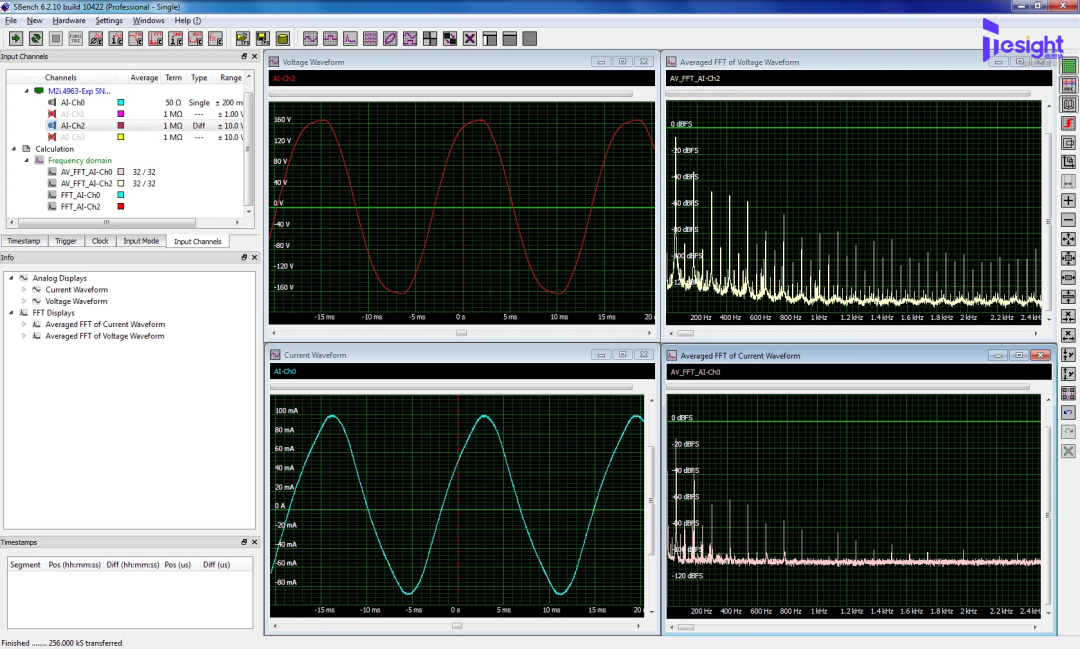Viewport: 1080px width, 649px height.
Task: Expand the Voltage Waveform info node
Action: coord(24,301)
